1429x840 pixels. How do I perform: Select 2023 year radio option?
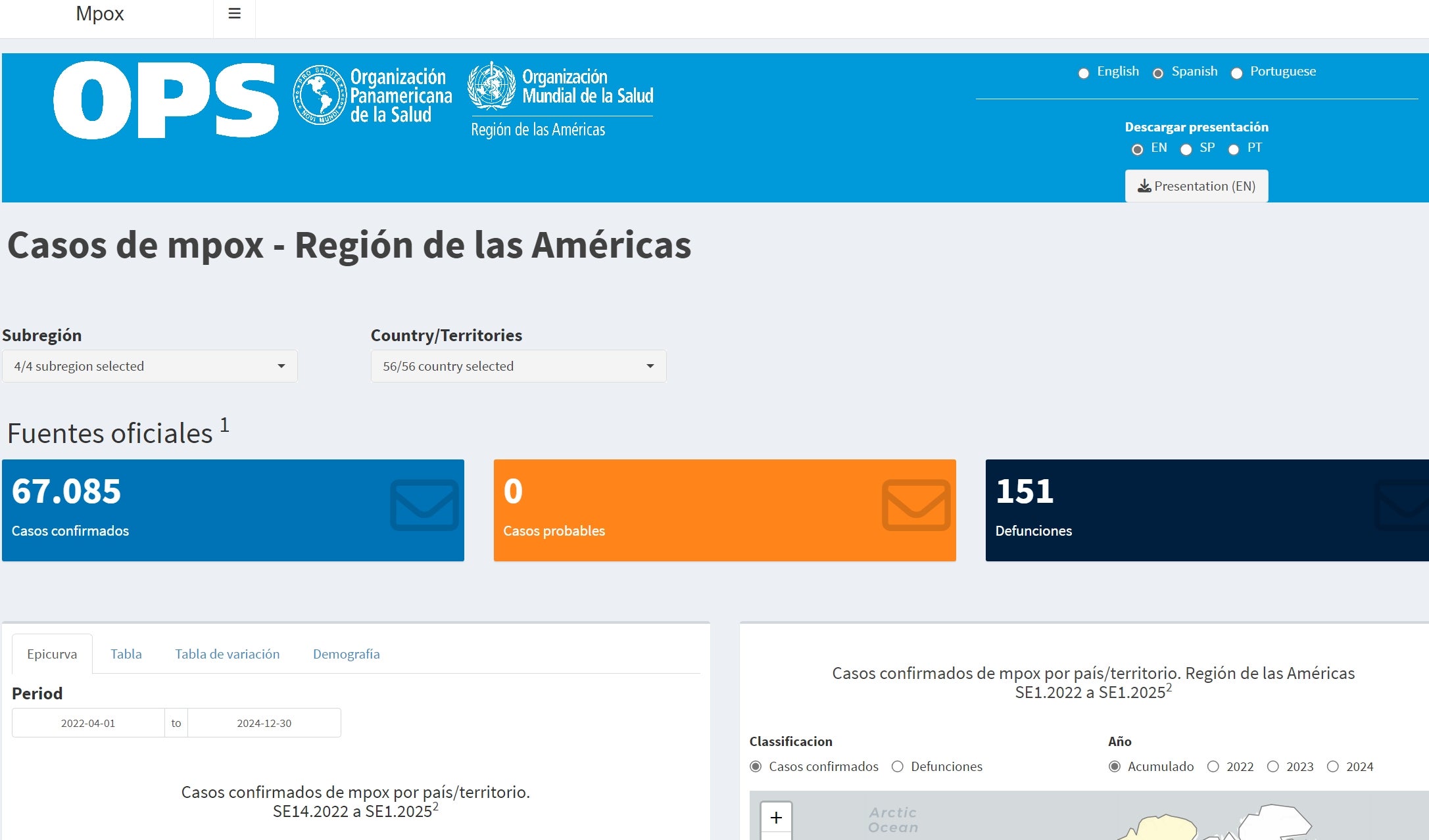[1272, 766]
